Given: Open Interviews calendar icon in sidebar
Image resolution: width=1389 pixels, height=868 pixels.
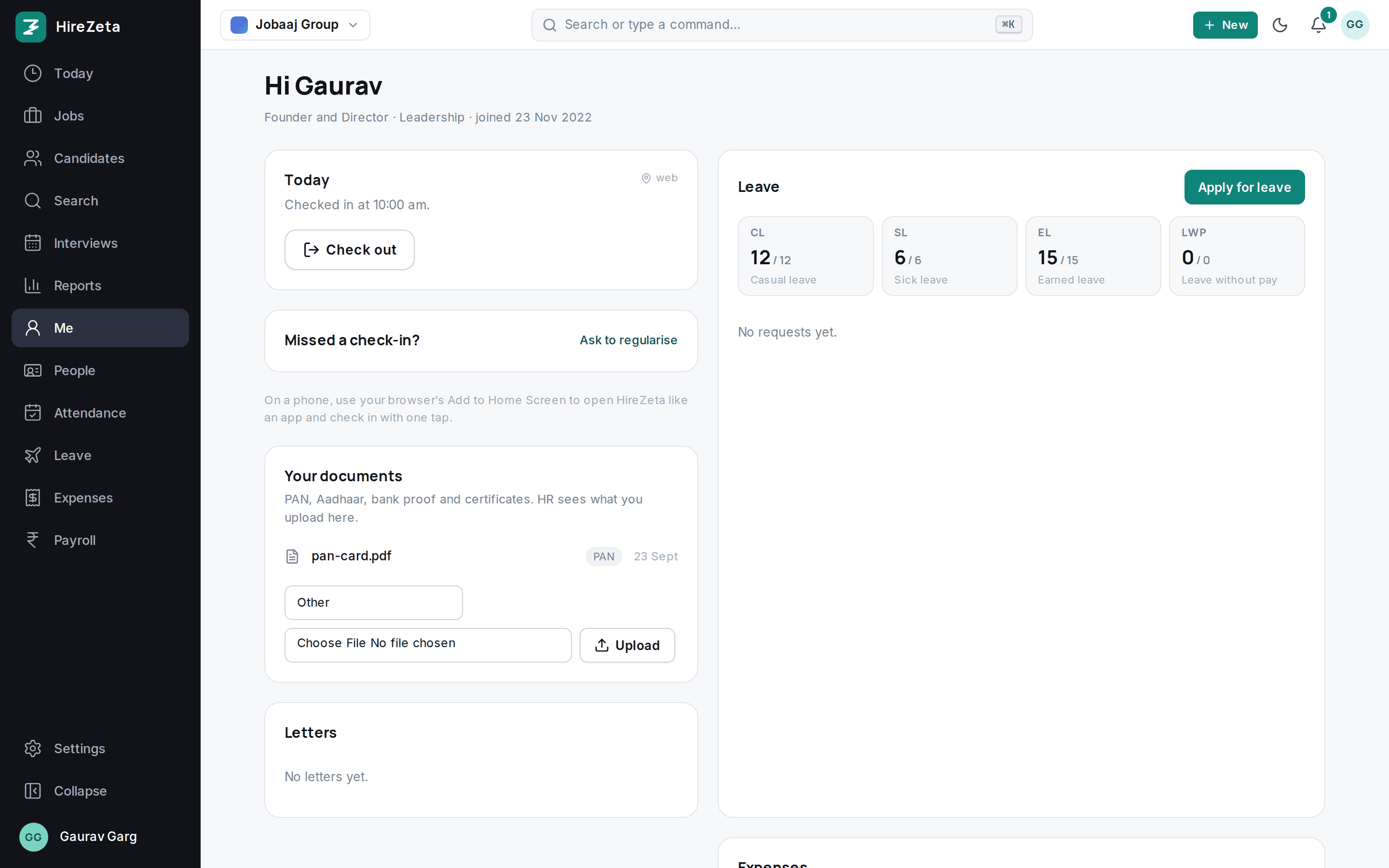Looking at the screenshot, I should [33, 243].
